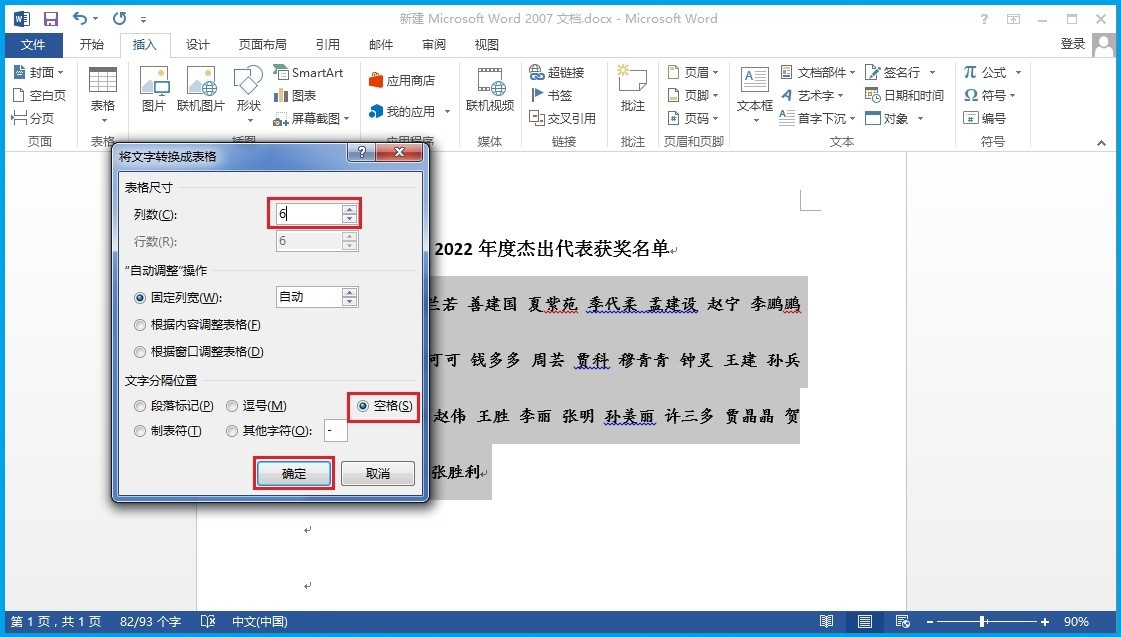Open the Equation (公式) dropdown
Image resolution: width=1121 pixels, height=637 pixels.
pyautogui.click(x=992, y=72)
